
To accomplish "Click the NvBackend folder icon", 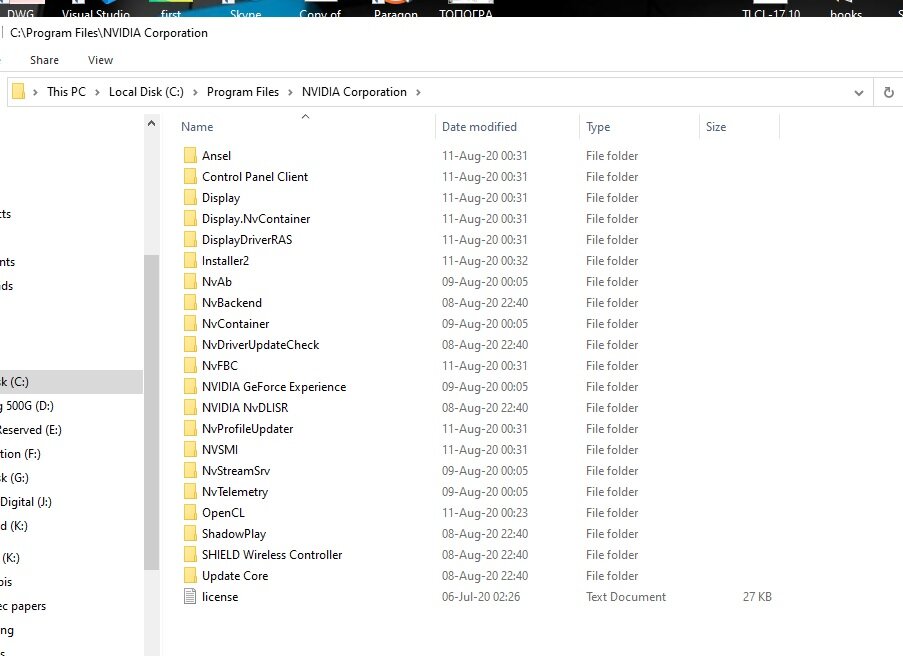I will pos(190,302).
